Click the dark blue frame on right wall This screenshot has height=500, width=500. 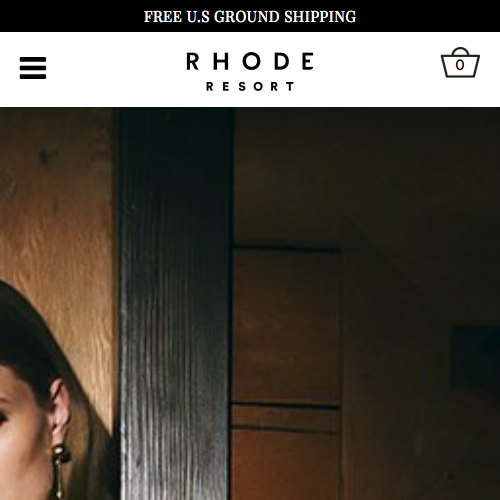tap(476, 357)
